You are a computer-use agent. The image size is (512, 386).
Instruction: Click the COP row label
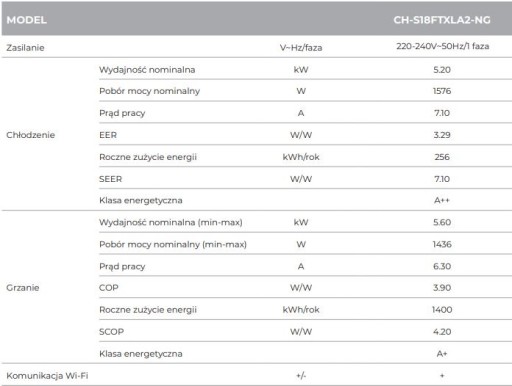(109, 288)
